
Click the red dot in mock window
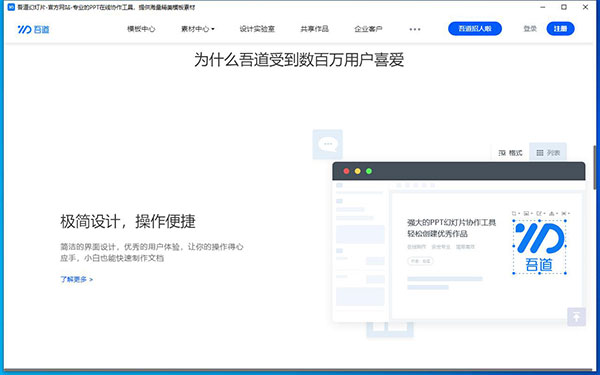[x=346, y=171]
